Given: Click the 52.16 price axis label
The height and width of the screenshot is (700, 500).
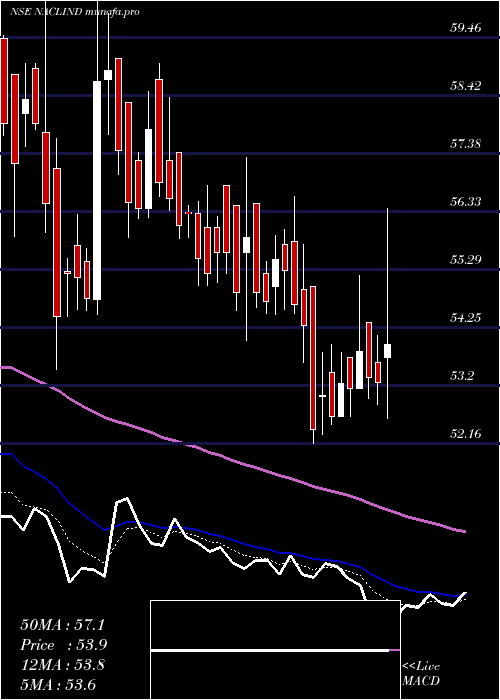Looking at the screenshot, I should click(466, 433).
